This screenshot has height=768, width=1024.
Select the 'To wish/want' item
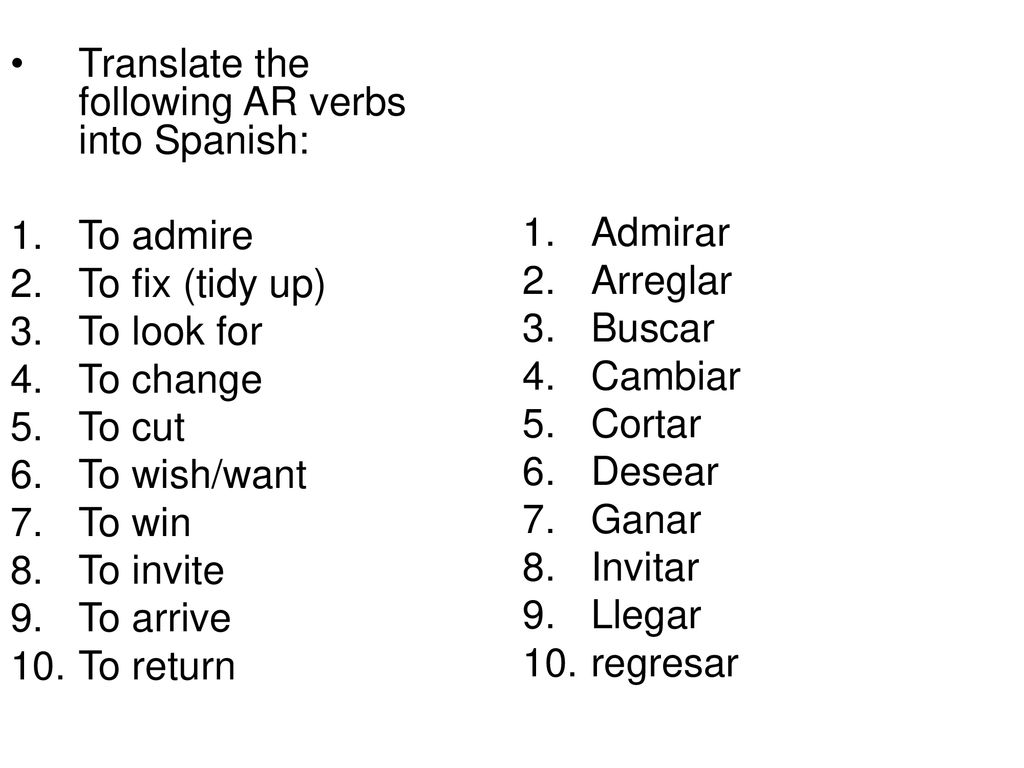point(193,474)
